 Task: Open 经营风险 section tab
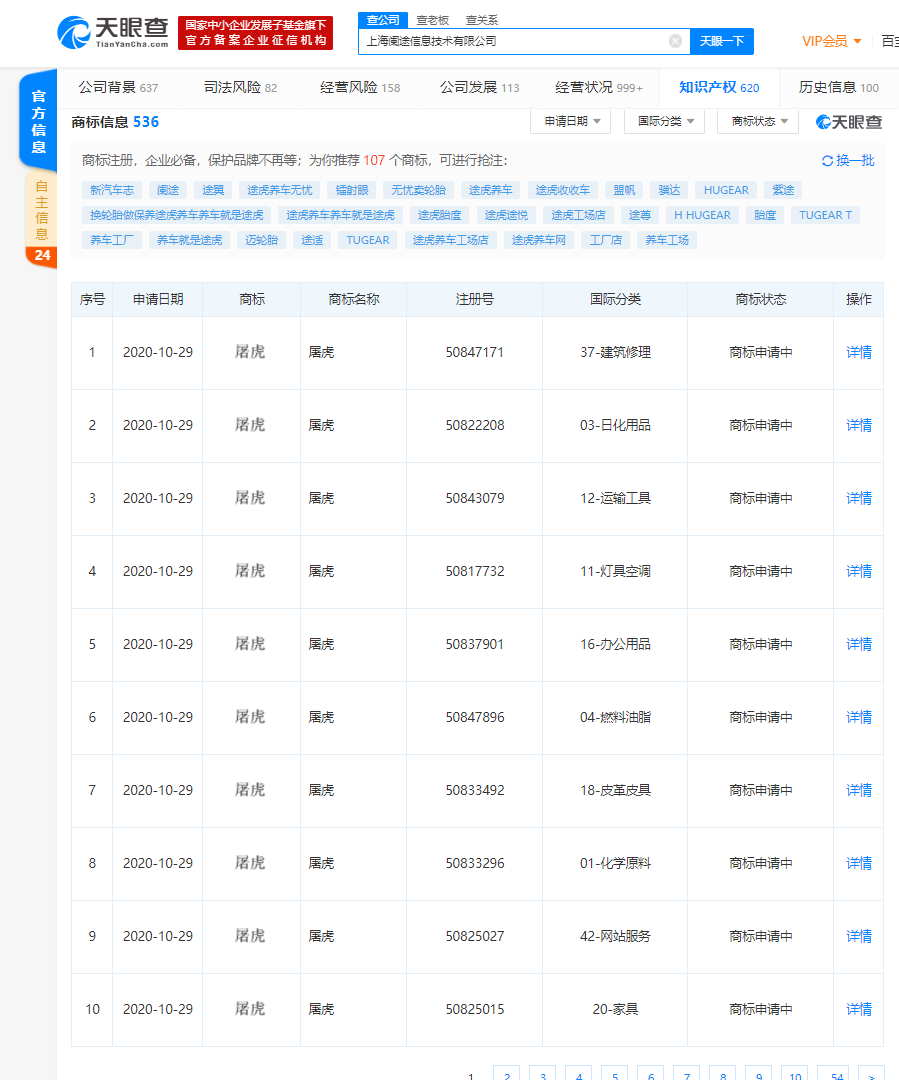coord(360,87)
